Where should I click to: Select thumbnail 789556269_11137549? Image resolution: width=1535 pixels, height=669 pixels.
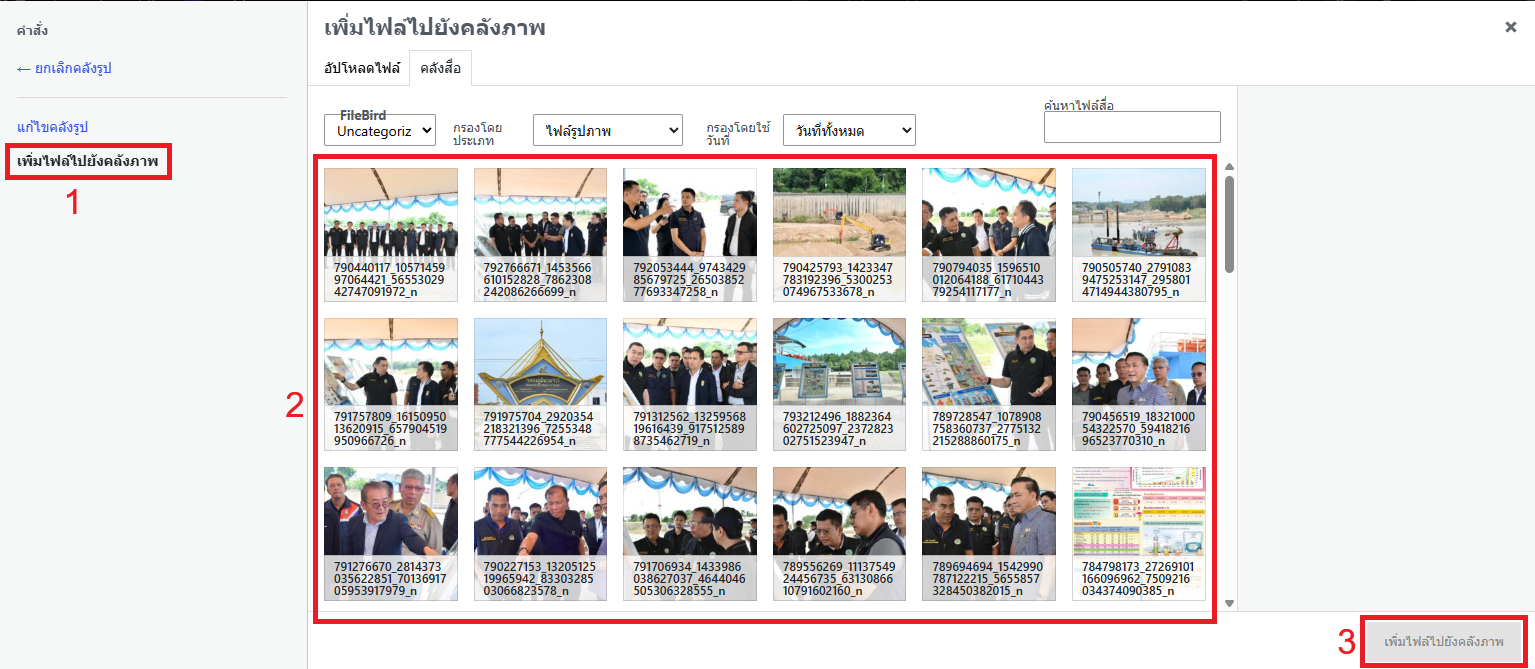[840, 534]
